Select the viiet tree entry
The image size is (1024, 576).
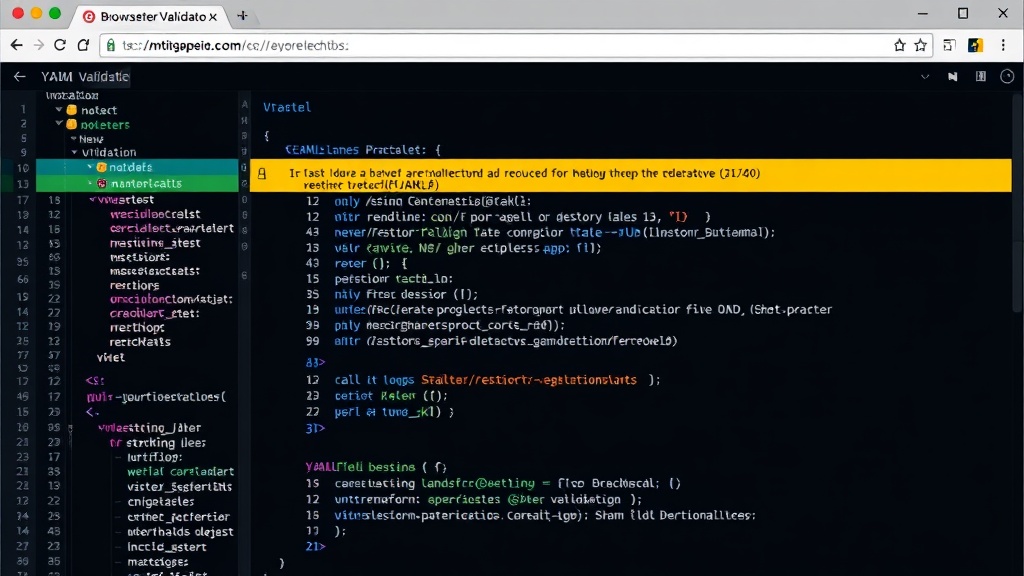[x=110, y=357]
